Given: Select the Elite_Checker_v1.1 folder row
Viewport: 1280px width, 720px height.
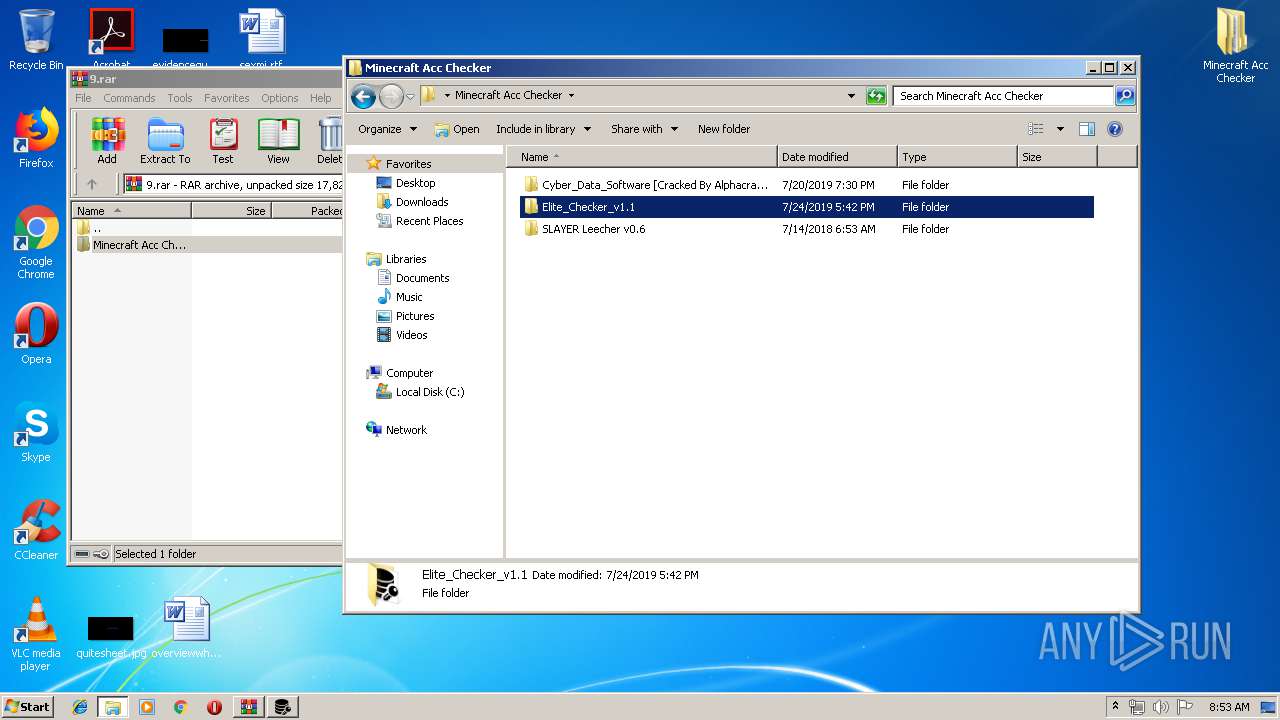Looking at the screenshot, I should [807, 207].
